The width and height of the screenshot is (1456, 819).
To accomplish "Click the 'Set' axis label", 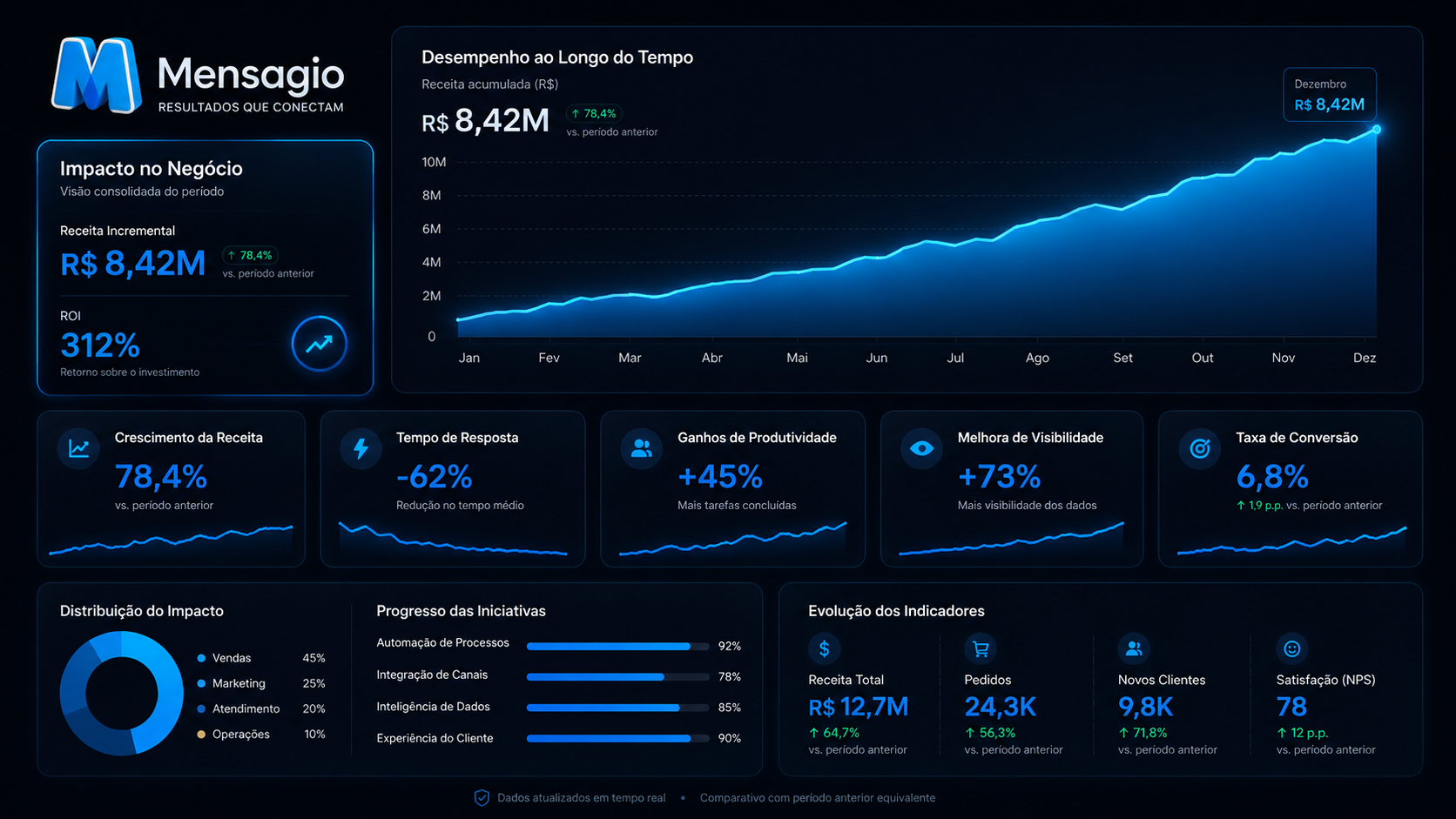I will (x=1123, y=358).
